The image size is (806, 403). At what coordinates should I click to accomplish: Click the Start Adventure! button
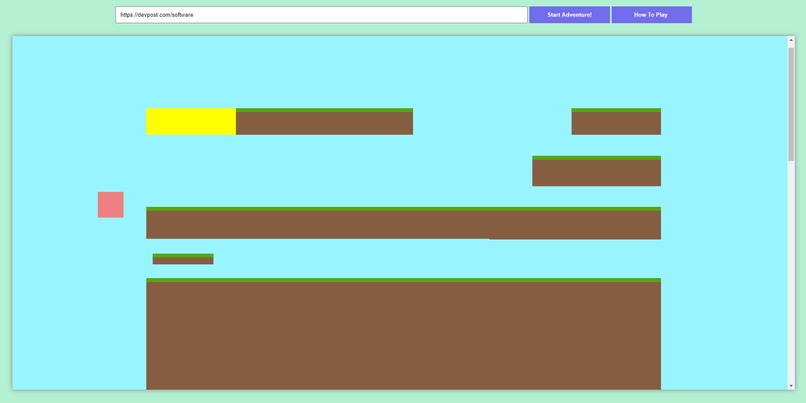click(569, 15)
